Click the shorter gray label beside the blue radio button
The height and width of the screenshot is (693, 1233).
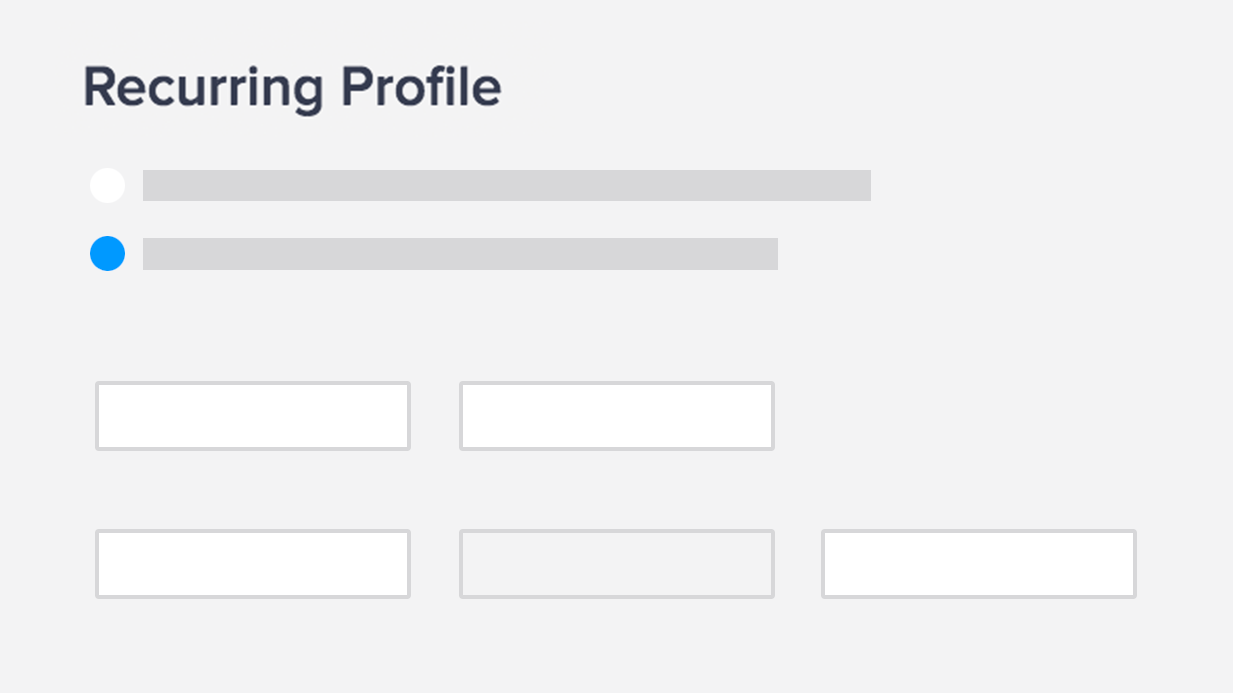460,254
